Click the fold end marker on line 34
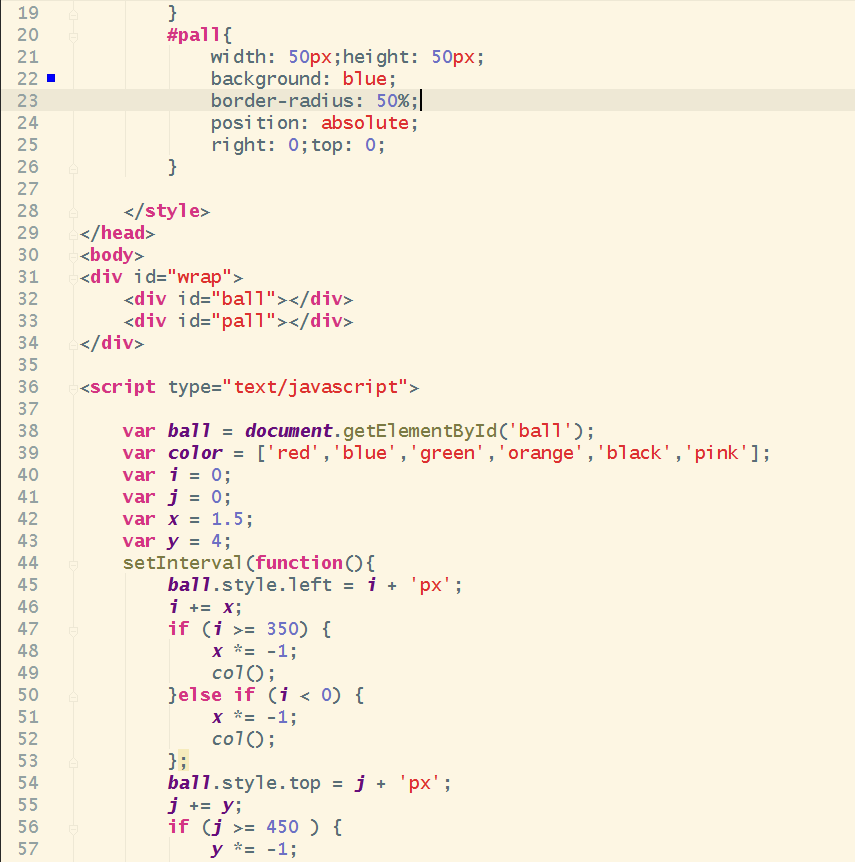Viewport: 855px width, 862px height. click(73, 345)
